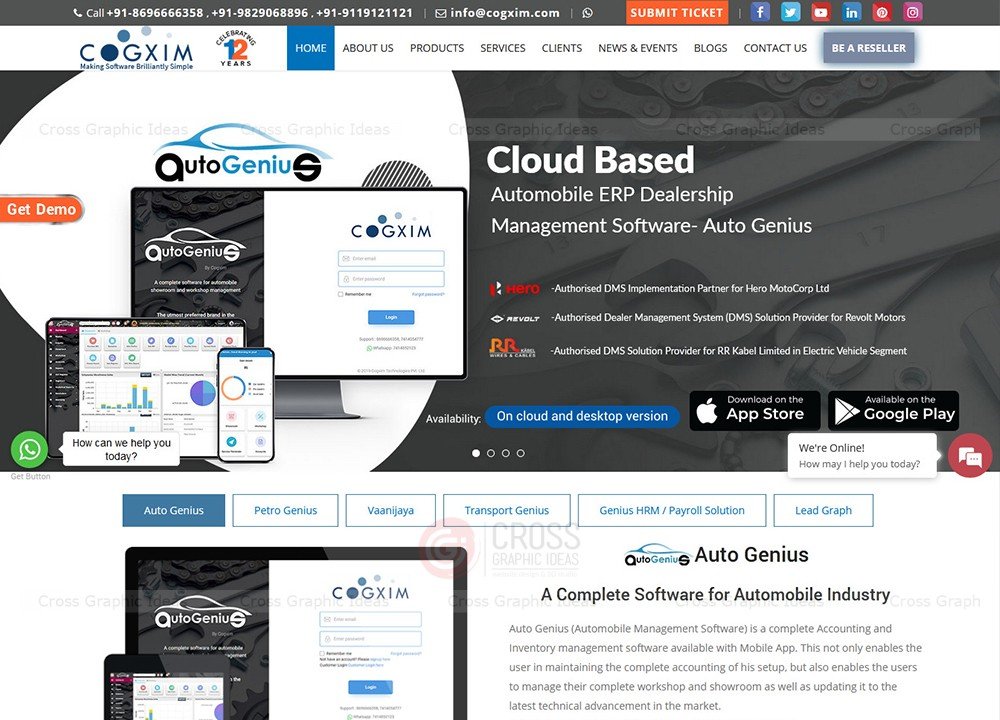The width and height of the screenshot is (1000, 720).
Task: Open the CLIENTS menu item
Action: click(x=562, y=48)
